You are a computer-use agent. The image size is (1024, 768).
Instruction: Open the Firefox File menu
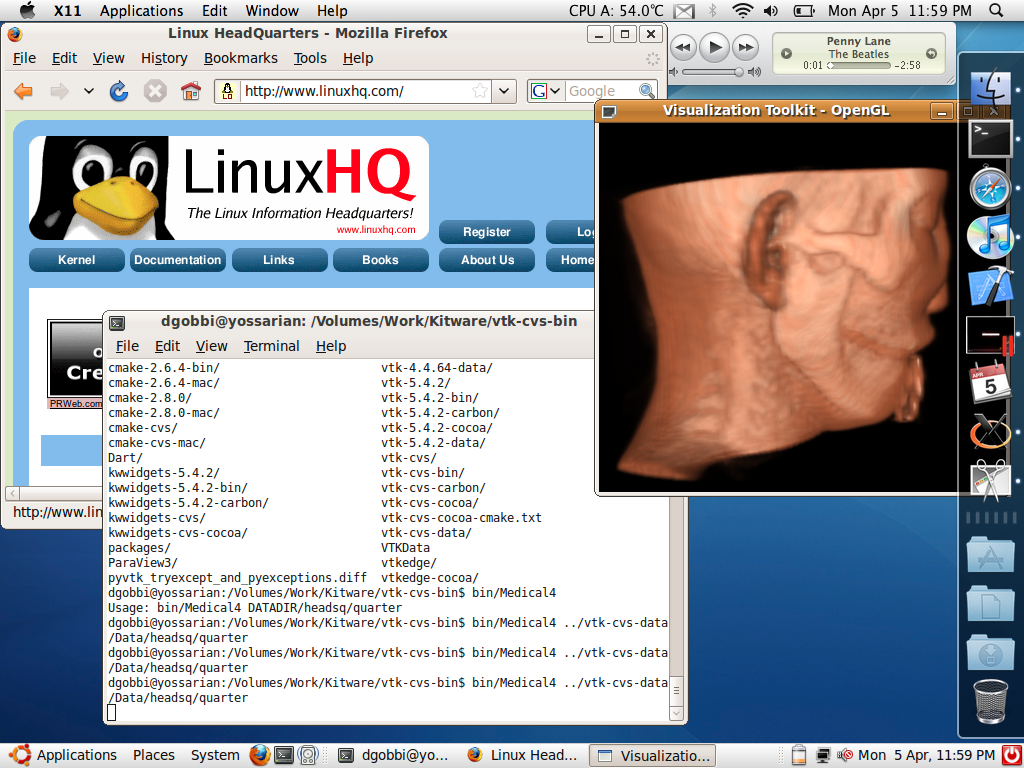click(x=24, y=58)
